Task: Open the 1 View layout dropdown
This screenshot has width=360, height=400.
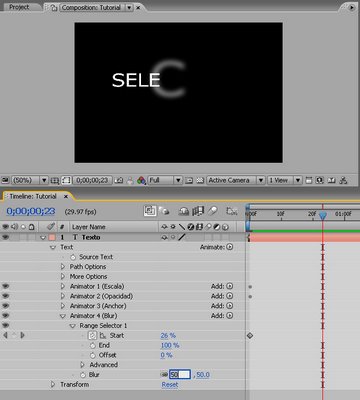Action: [284, 180]
